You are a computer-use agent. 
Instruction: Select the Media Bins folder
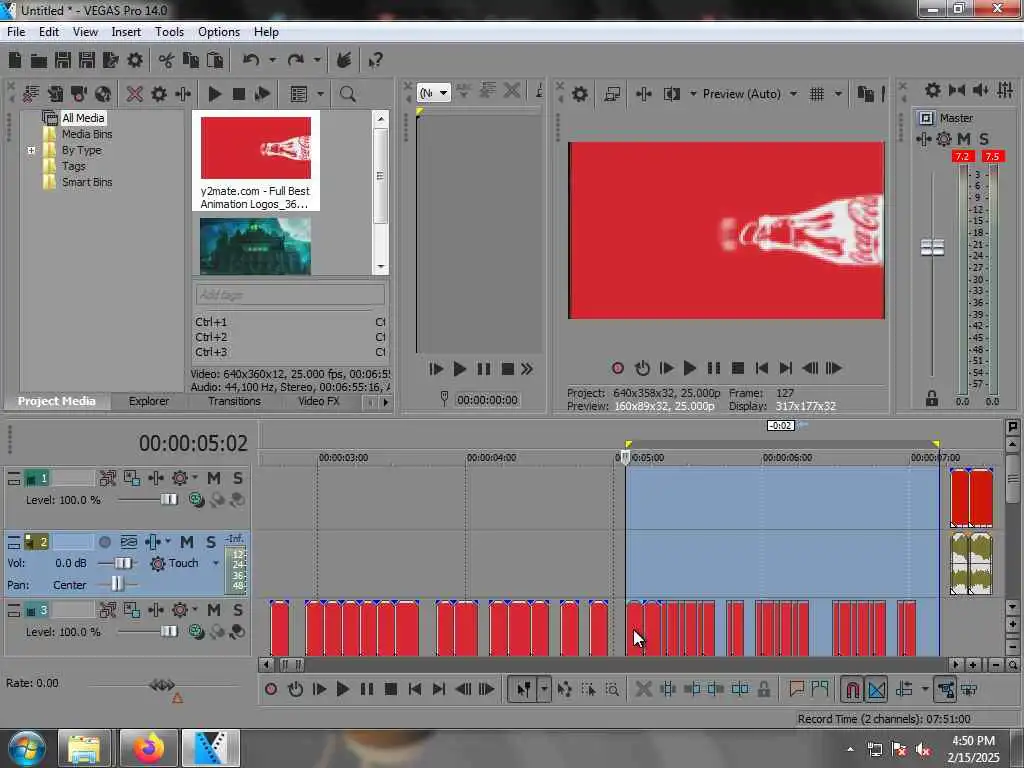coord(87,134)
